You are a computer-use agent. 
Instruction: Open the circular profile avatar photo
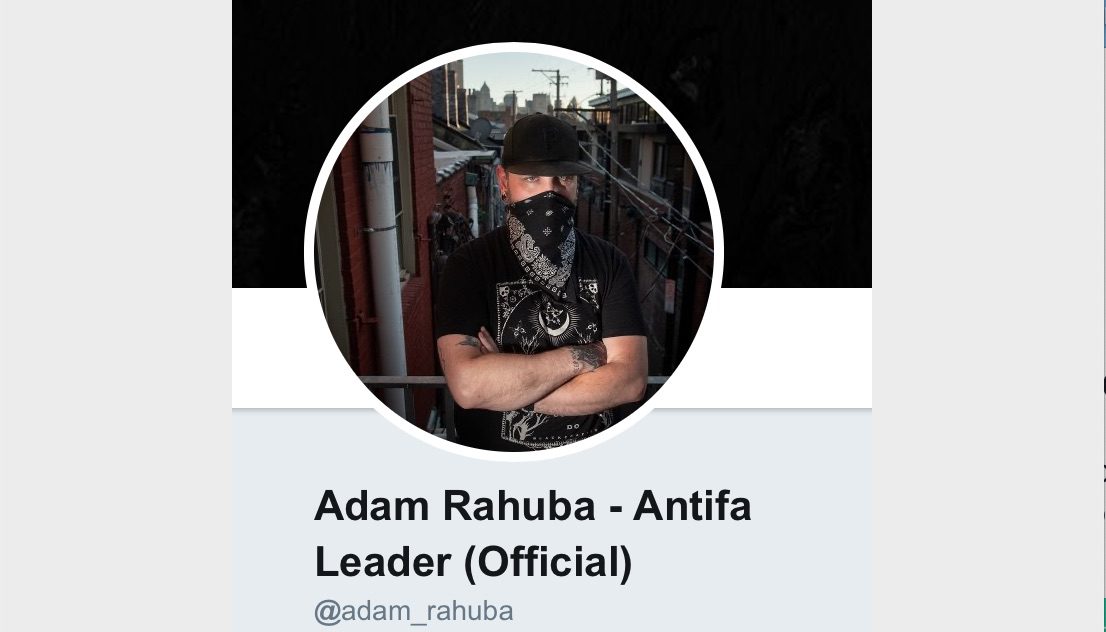[514, 251]
